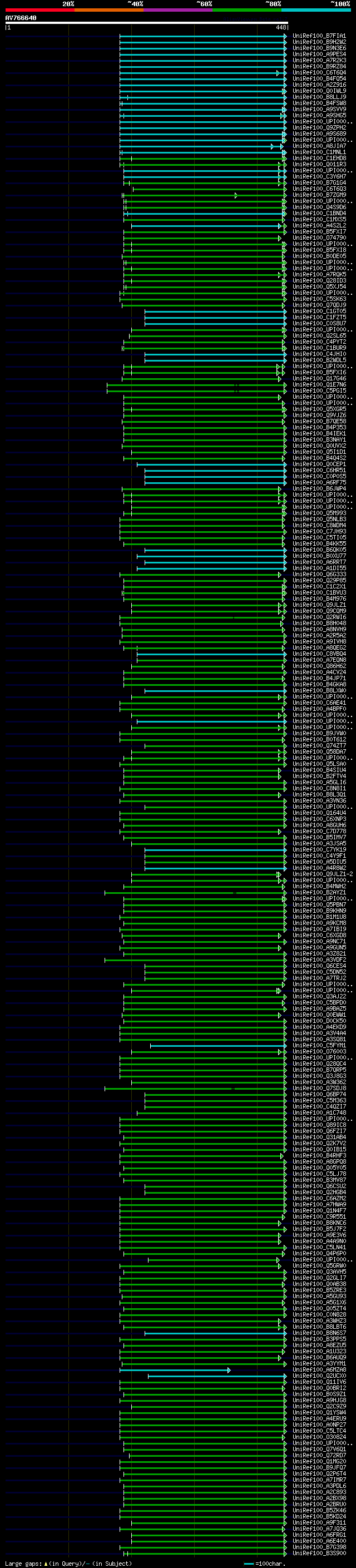The image size is (356, 1568).
Task: Select the UniRef100_A3PDL6 hit
Action: (x=319, y=1487)
